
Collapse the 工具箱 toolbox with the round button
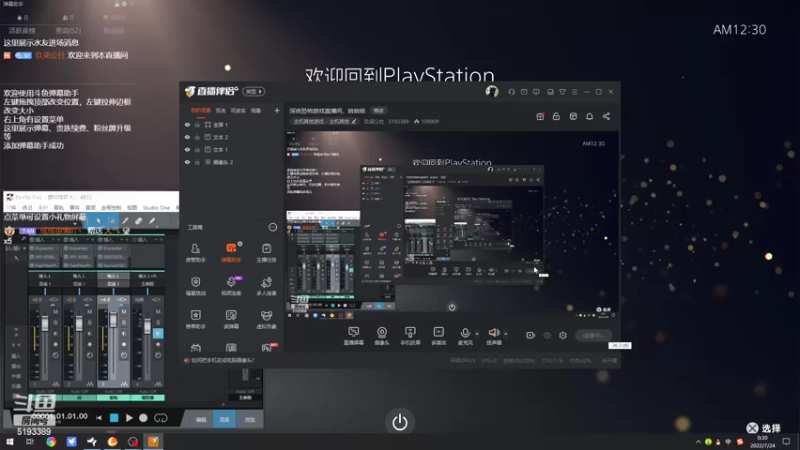[273, 227]
